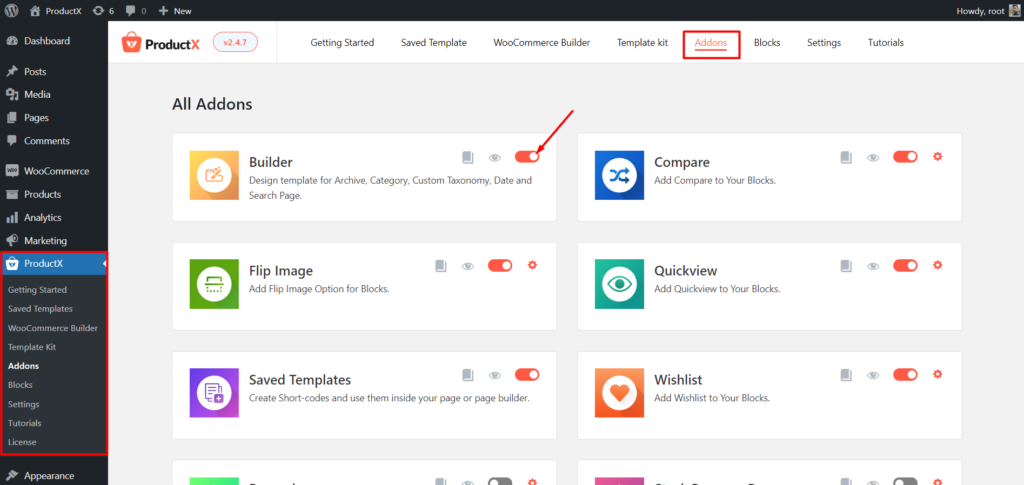Open comments bubble in admin bar
1024x485 pixels.
pos(136,10)
